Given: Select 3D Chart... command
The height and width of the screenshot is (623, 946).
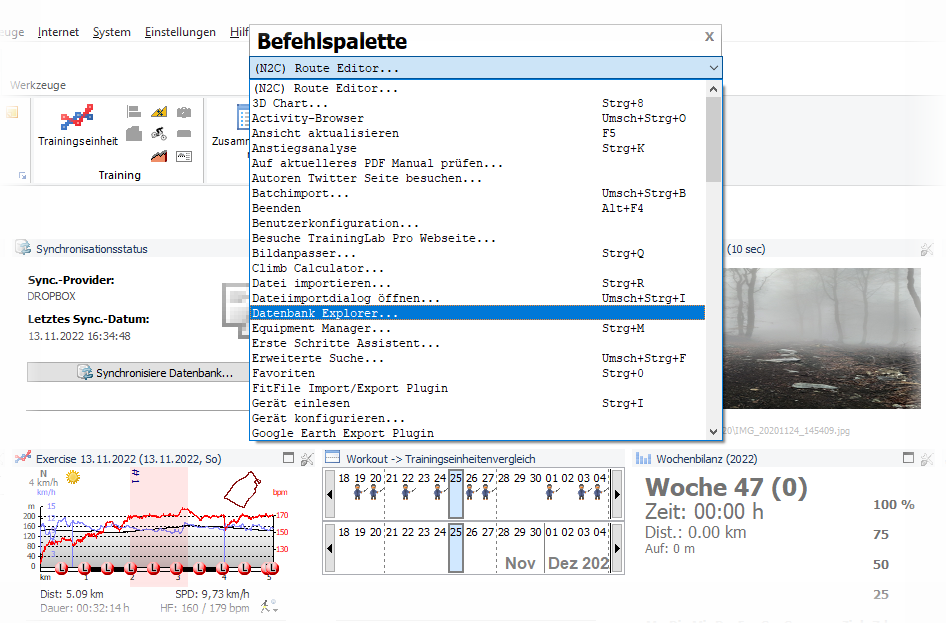Looking at the screenshot, I should click(x=477, y=103).
